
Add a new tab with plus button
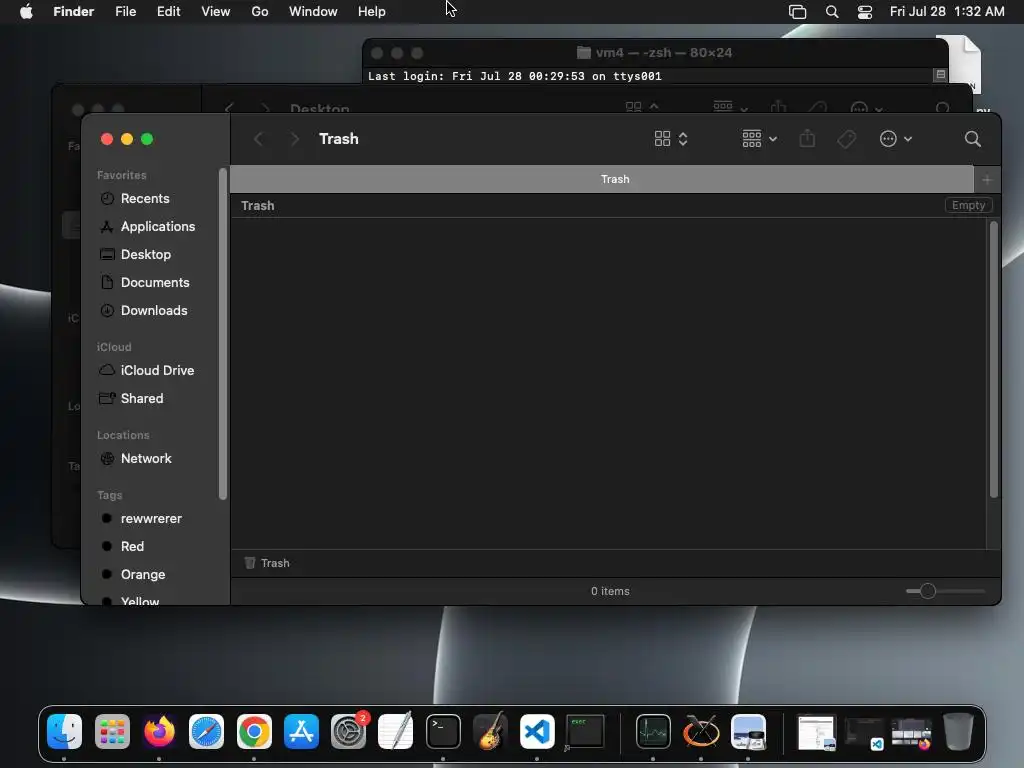tap(987, 180)
